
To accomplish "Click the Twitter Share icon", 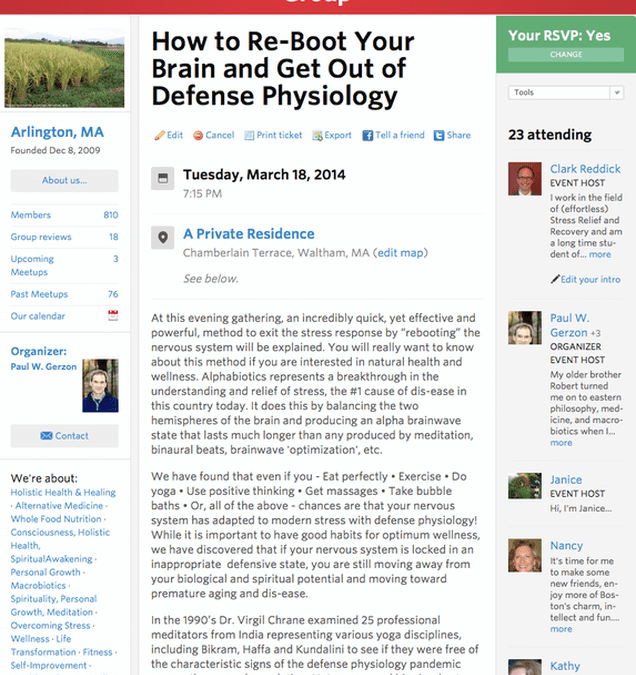I will [x=438, y=136].
